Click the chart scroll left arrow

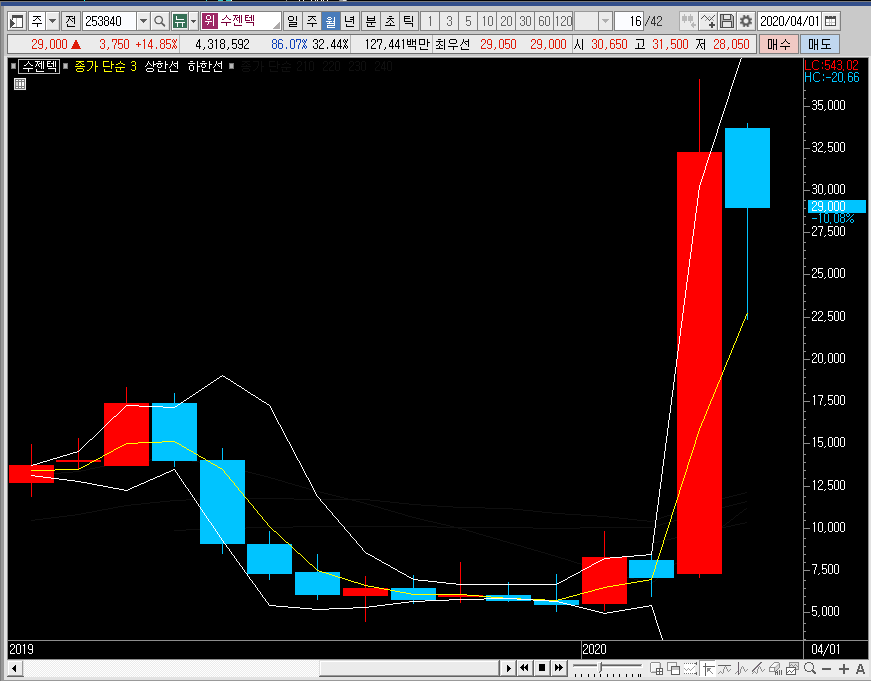pos(14,668)
